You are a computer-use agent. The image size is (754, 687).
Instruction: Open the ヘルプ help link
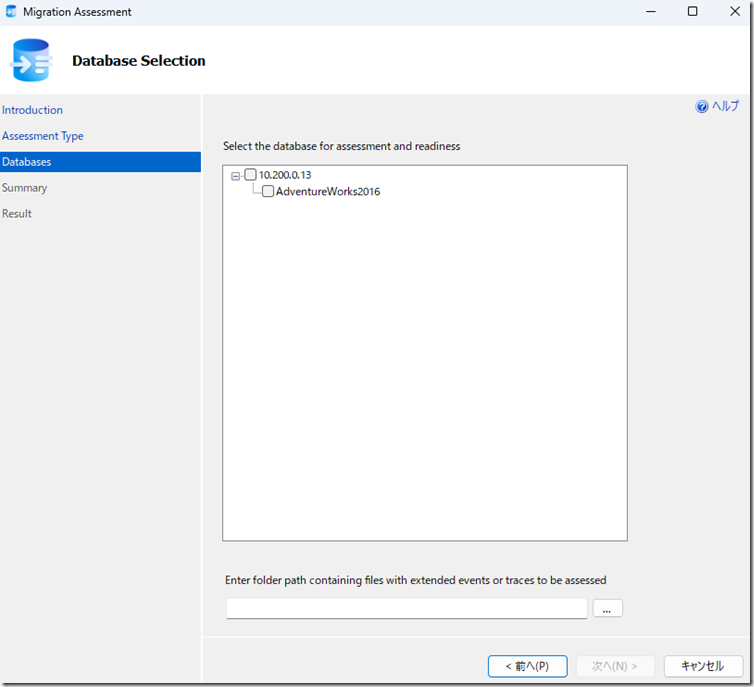(725, 107)
